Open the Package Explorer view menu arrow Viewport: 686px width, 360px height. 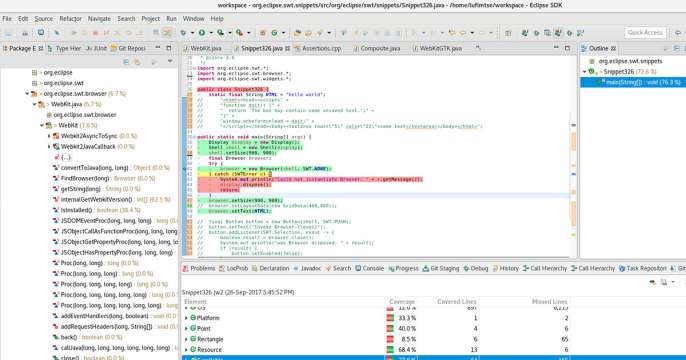click(x=170, y=62)
